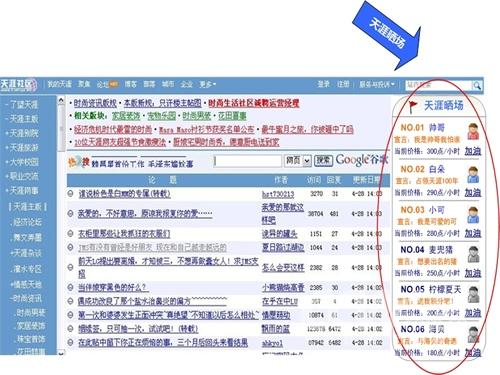This screenshot has height=375, width=500.
Task: Open the 家居装饰 related board link
Action: click(126, 116)
